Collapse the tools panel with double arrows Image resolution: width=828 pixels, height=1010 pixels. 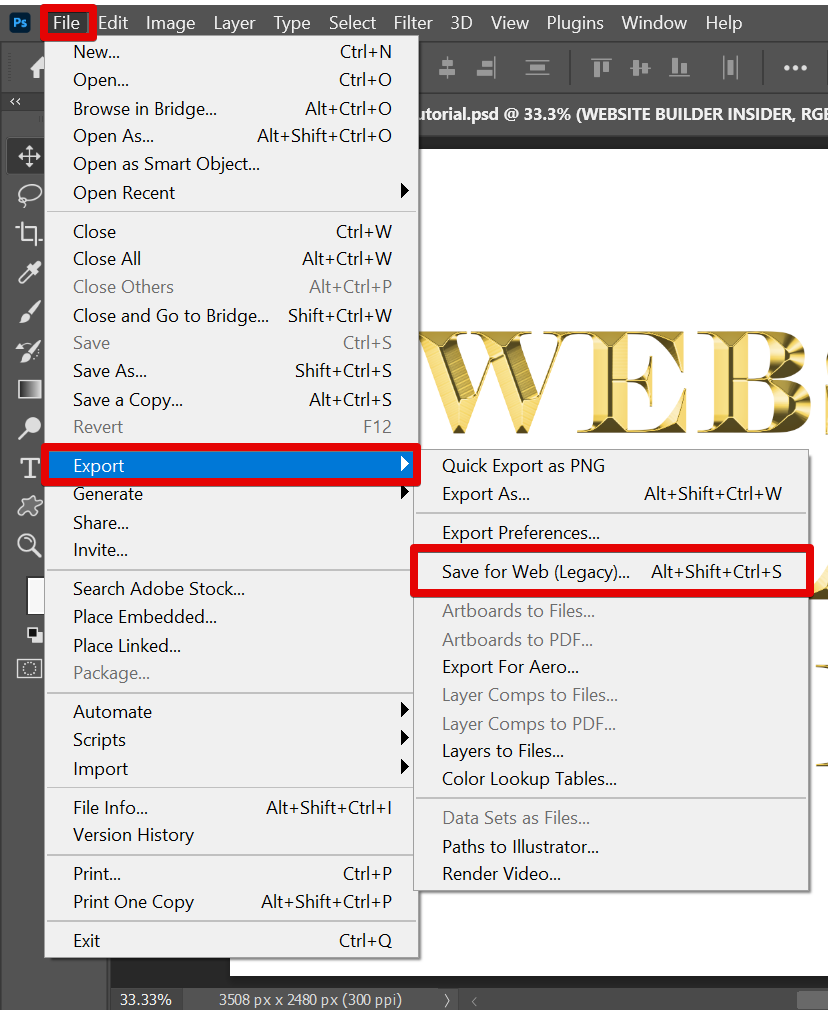pyautogui.click(x=15, y=101)
